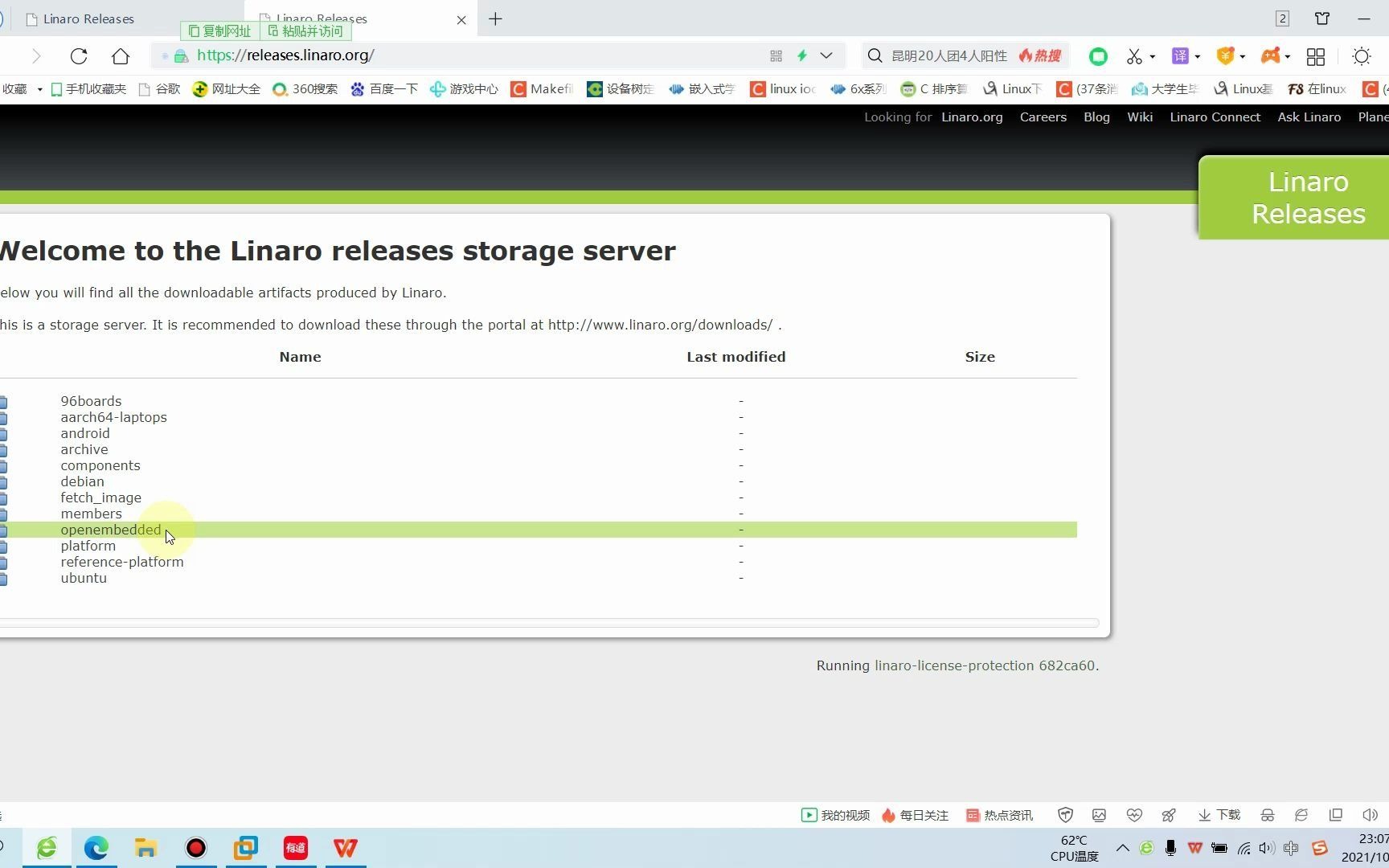The image size is (1389, 868).
Task: Reload the page with the refresh icon
Action: coord(79,56)
